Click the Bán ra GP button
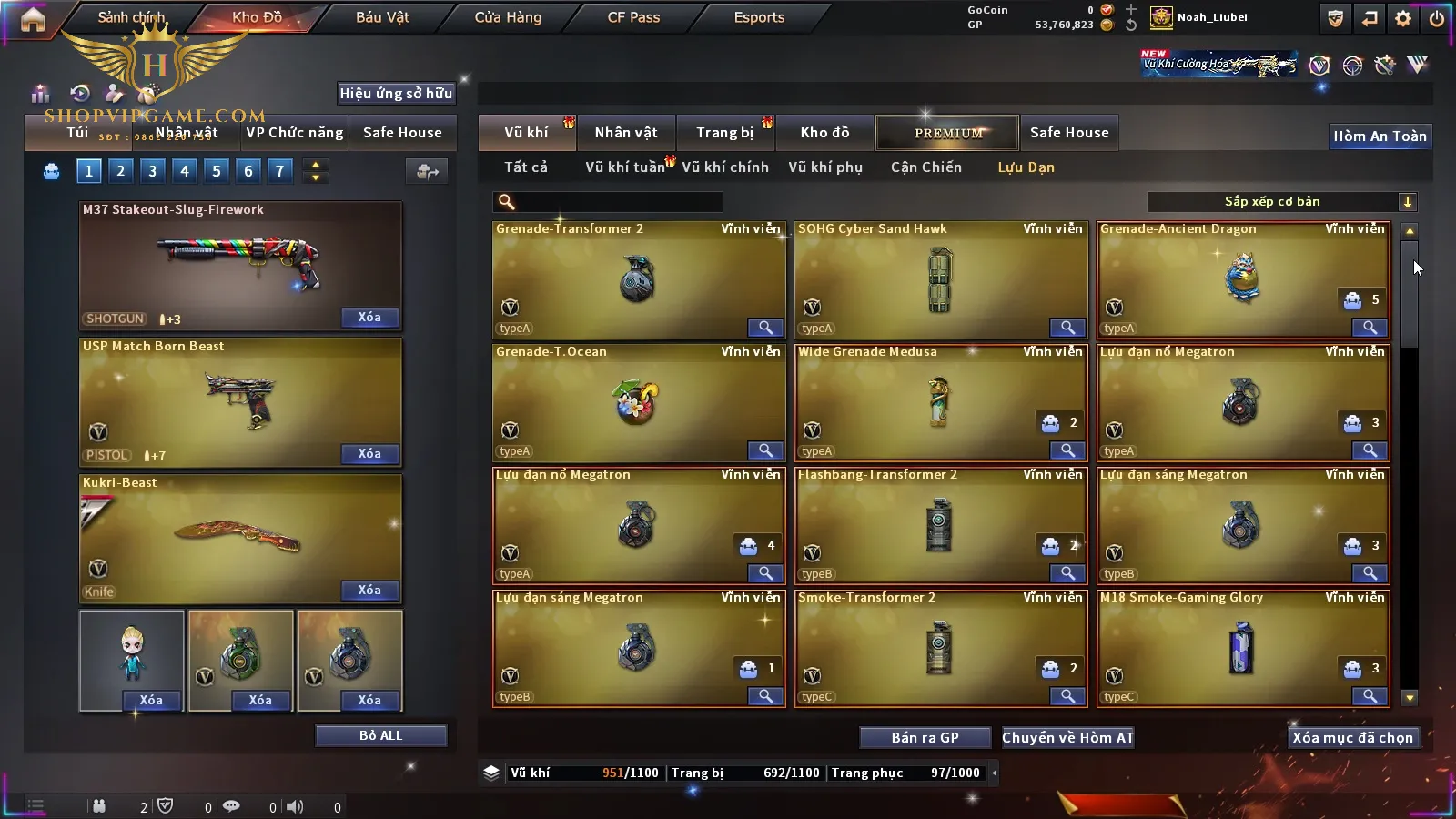1456x819 pixels. pos(925,738)
